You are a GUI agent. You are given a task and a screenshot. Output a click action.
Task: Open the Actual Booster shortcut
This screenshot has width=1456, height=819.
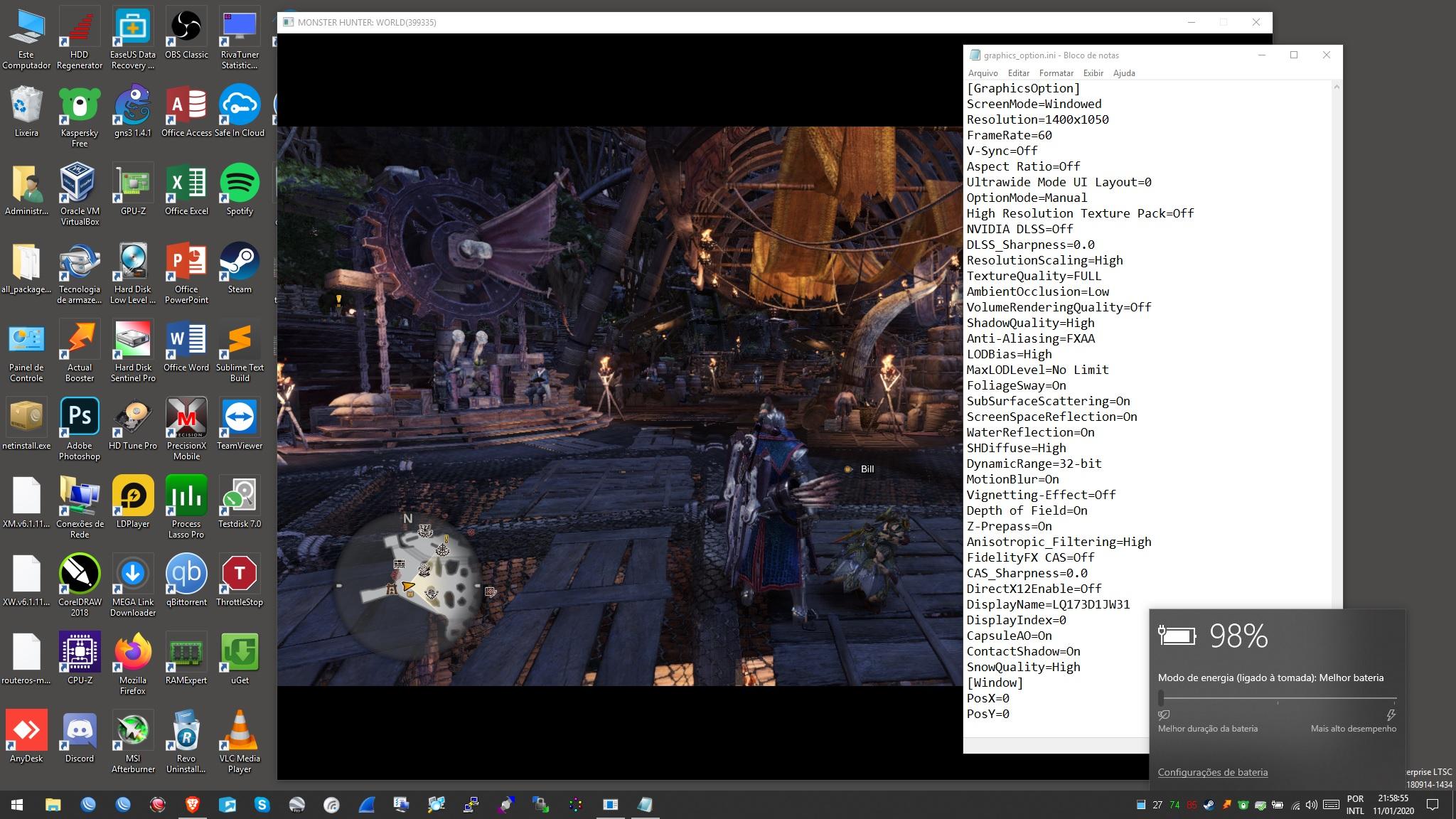click(x=80, y=350)
